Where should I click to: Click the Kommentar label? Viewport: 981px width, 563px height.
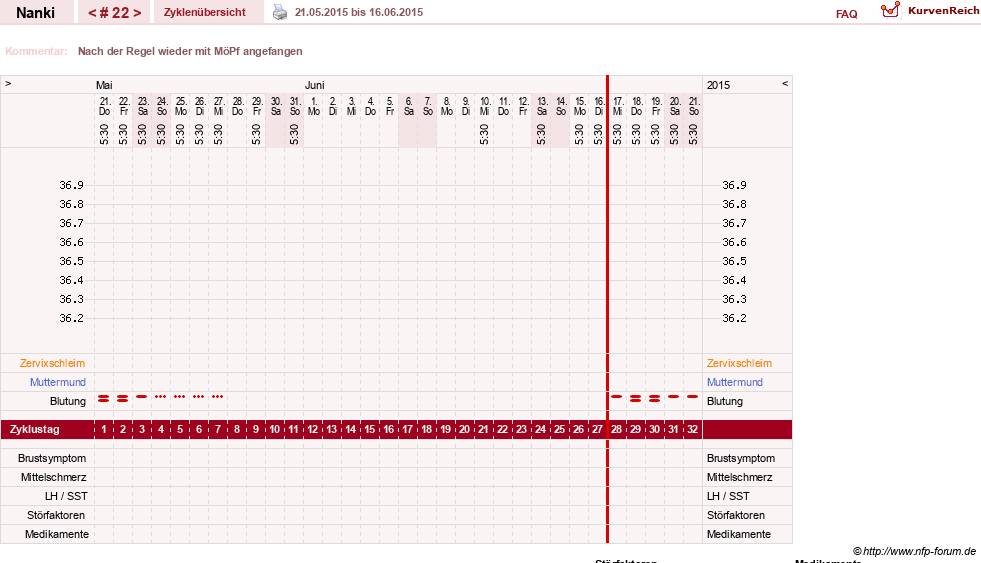[36, 51]
